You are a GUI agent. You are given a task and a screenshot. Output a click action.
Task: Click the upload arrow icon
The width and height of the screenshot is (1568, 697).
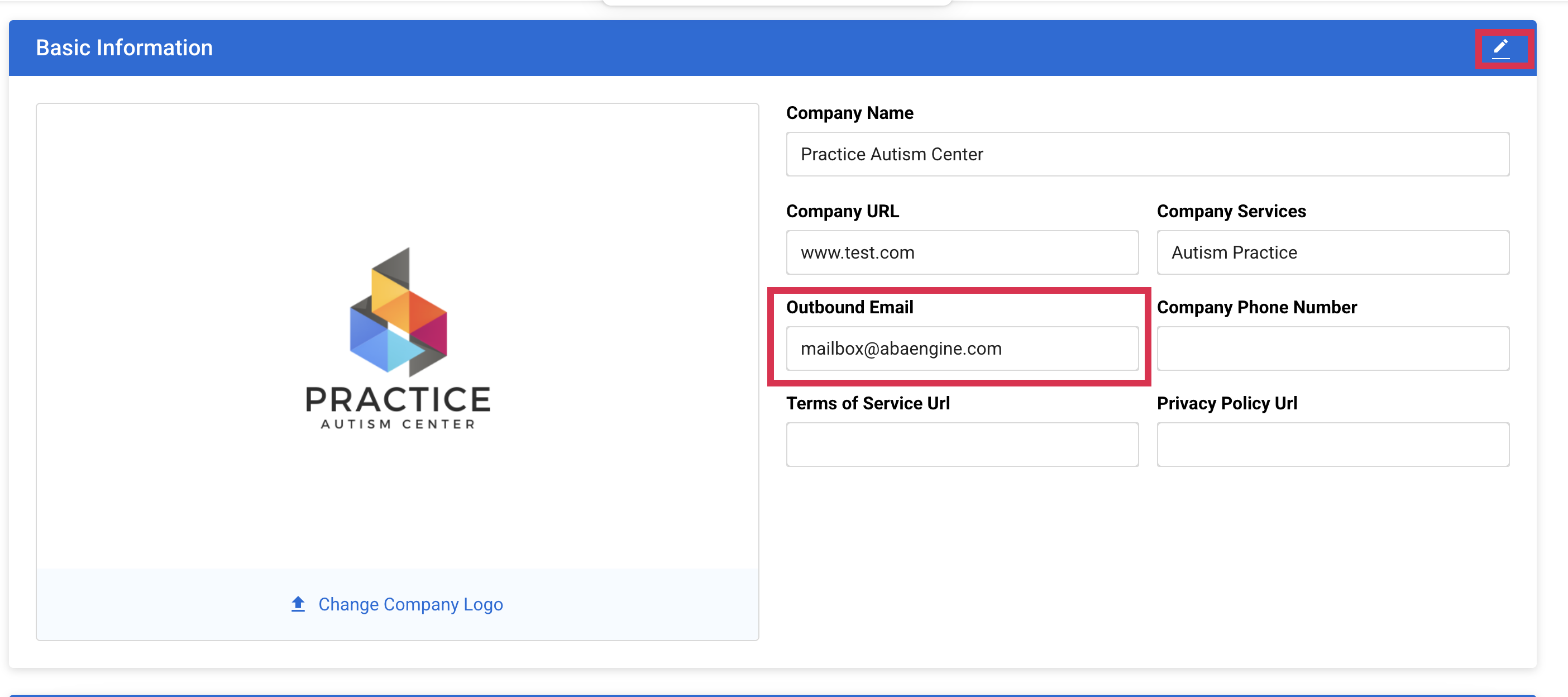[x=298, y=603]
